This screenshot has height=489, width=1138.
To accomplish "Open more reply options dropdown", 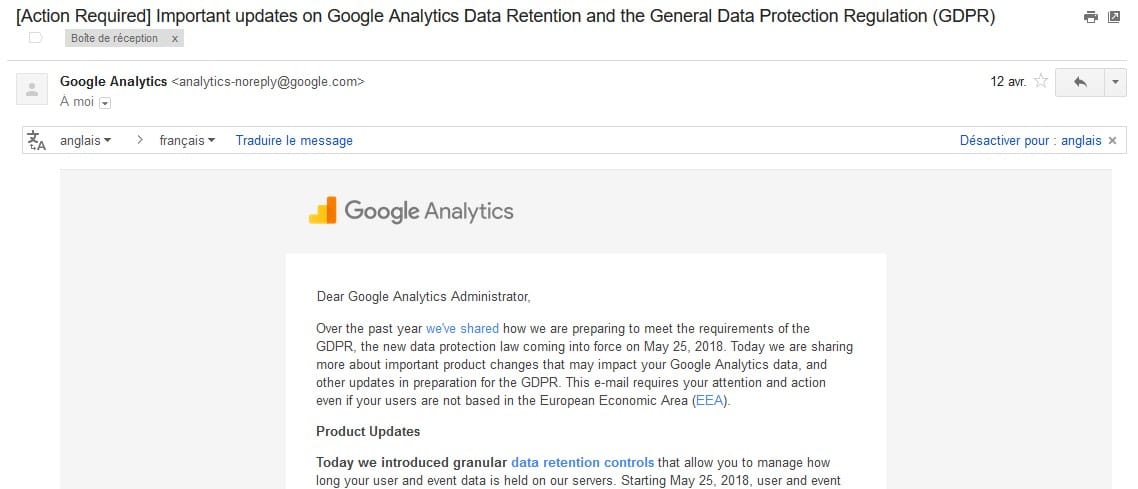I will pos(1116,83).
